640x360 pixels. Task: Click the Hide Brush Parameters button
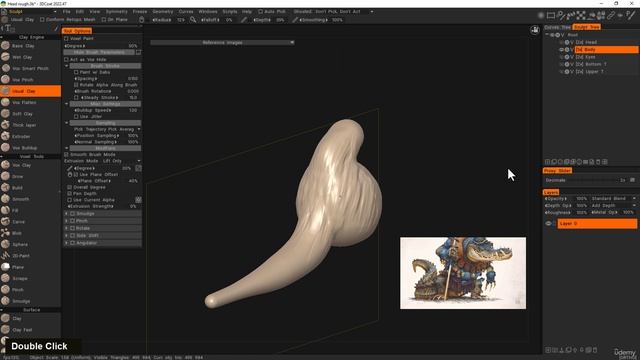tap(99, 53)
